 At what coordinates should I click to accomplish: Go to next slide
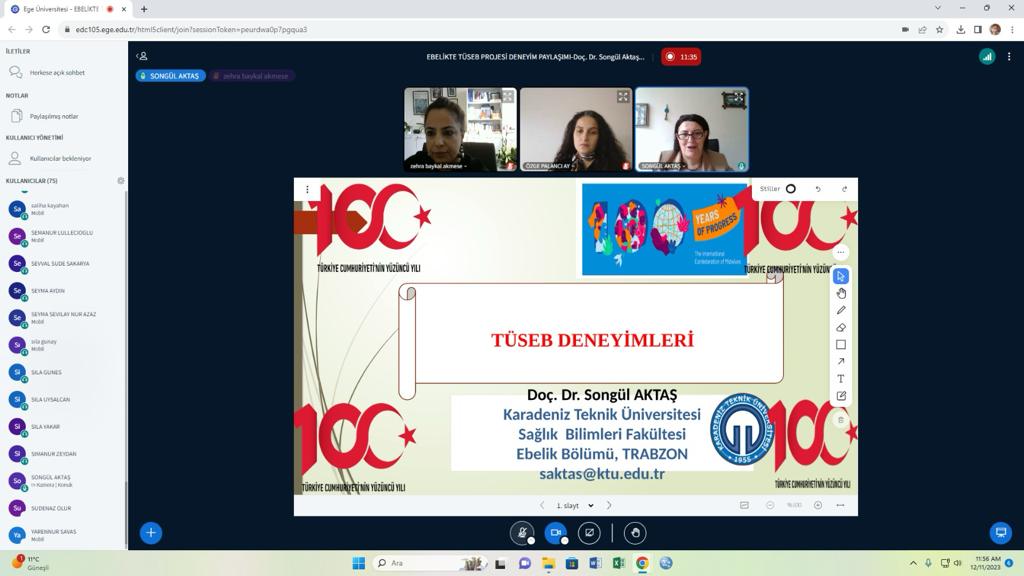tap(609, 505)
